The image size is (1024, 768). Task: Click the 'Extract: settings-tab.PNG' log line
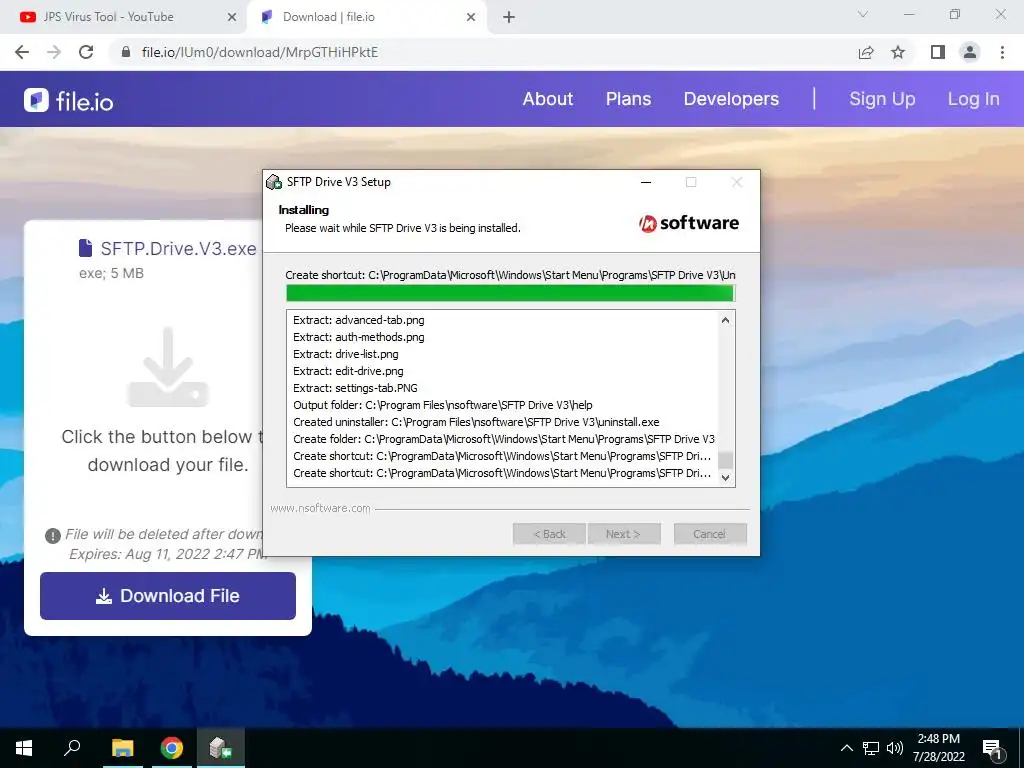(355, 388)
